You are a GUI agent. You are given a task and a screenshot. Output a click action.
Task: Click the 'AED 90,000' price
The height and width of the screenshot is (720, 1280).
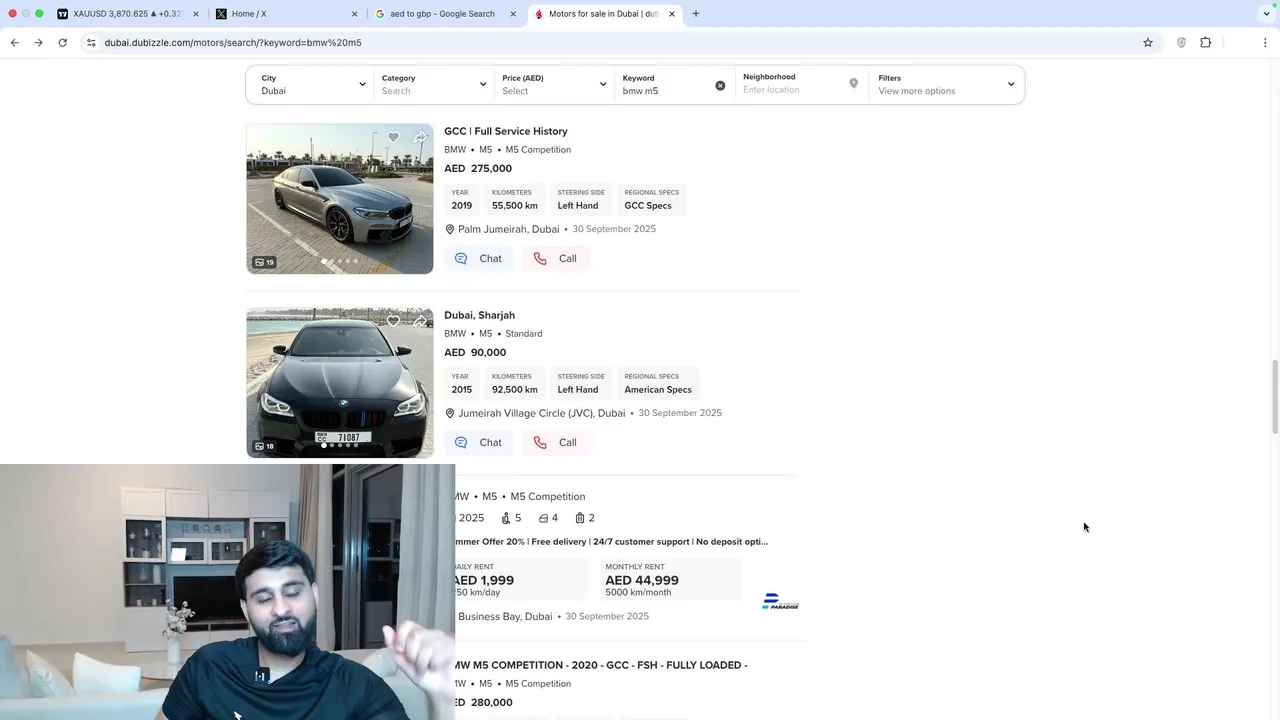pos(475,352)
